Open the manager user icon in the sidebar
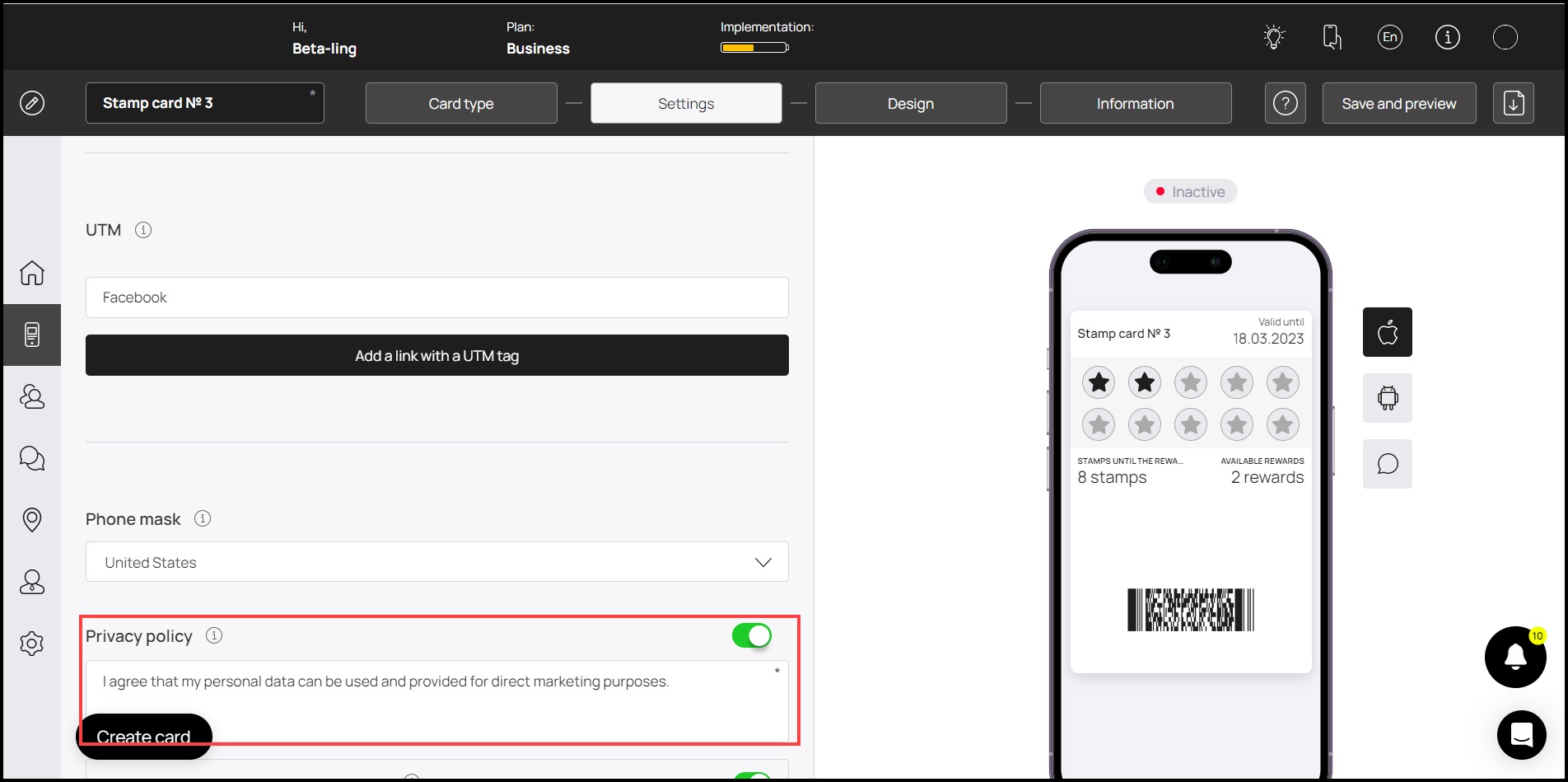This screenshot has height=782, width=1568. point(32,582)
